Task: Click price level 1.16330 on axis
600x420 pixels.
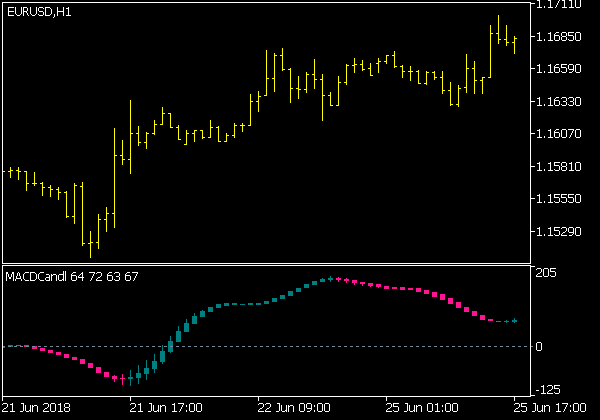Action: [558, 102]
